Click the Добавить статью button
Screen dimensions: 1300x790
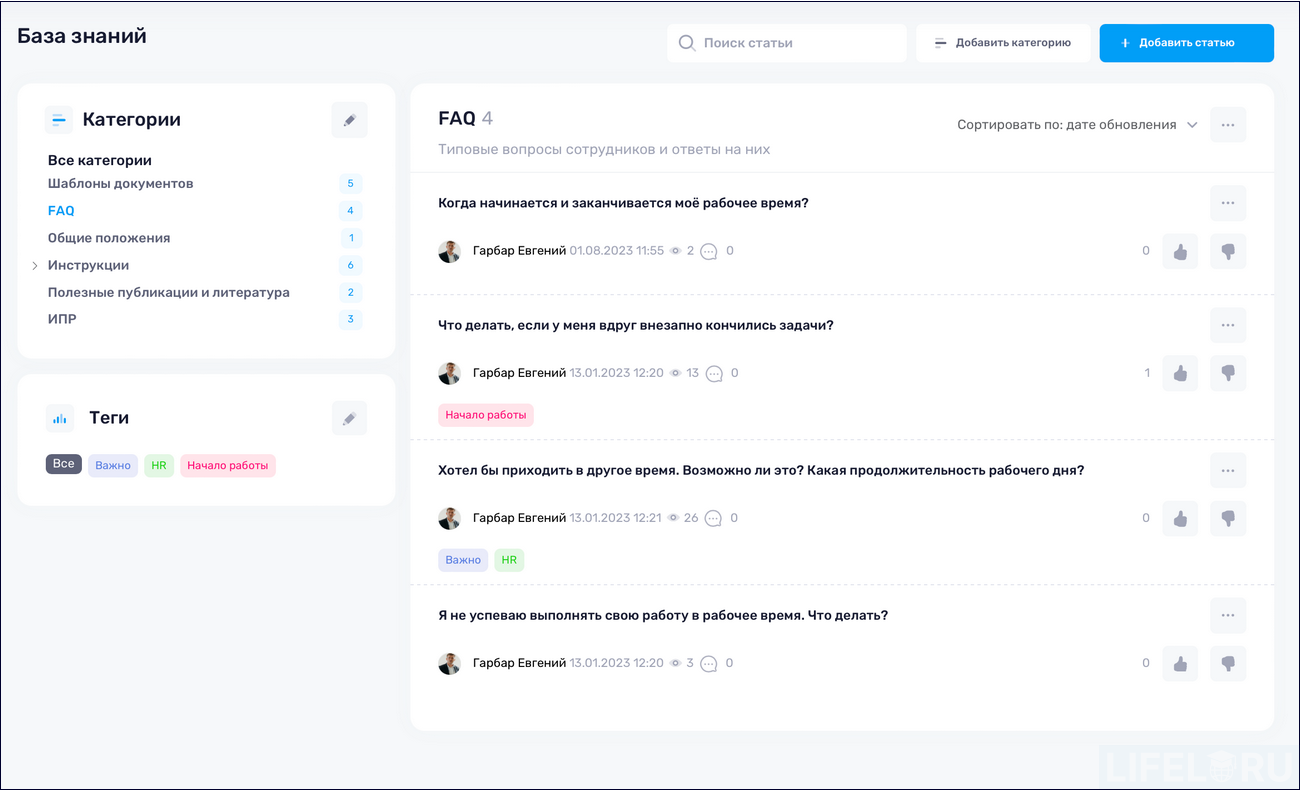point(1186,43)
